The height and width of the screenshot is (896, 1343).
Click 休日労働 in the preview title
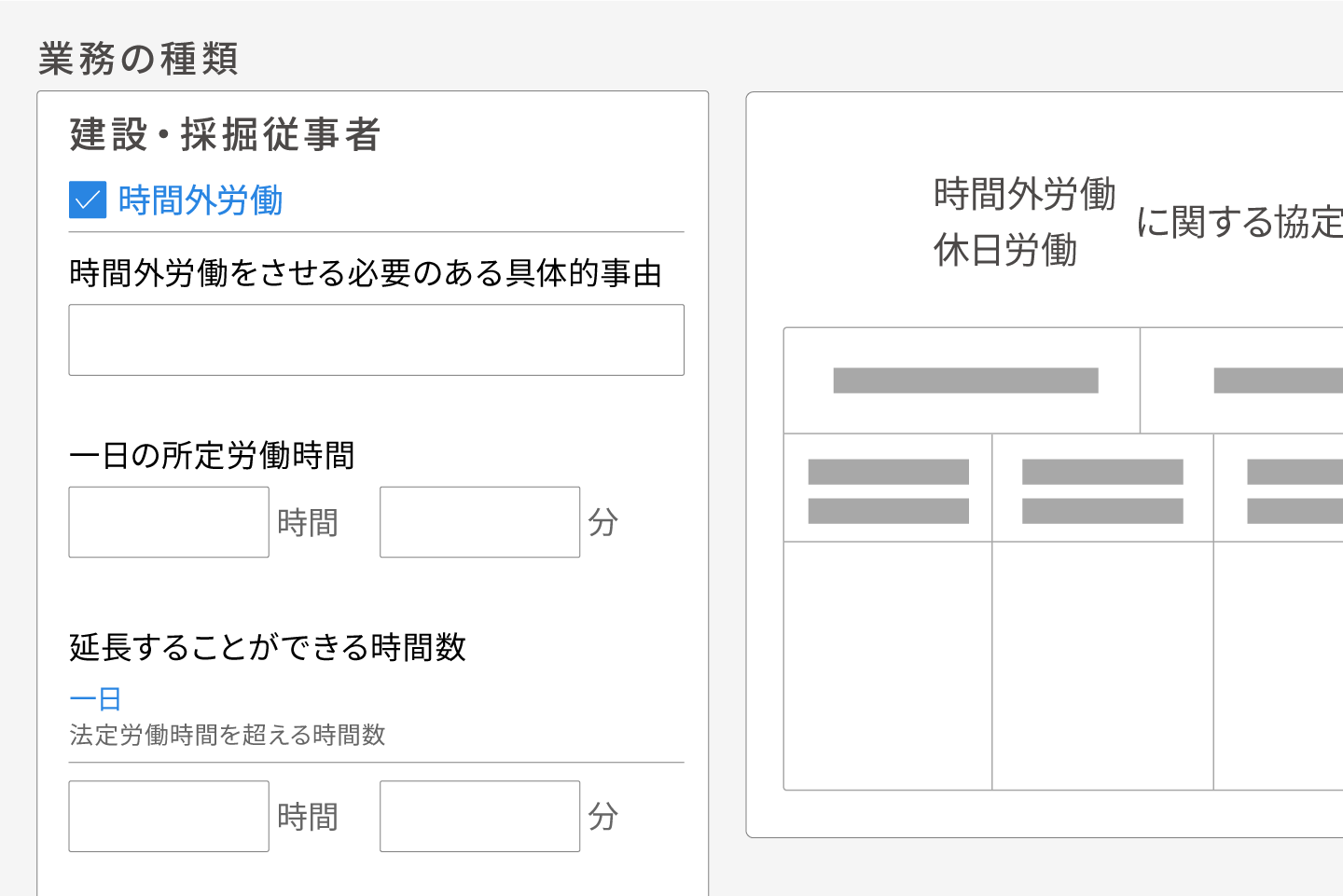tap(1005, 250)
